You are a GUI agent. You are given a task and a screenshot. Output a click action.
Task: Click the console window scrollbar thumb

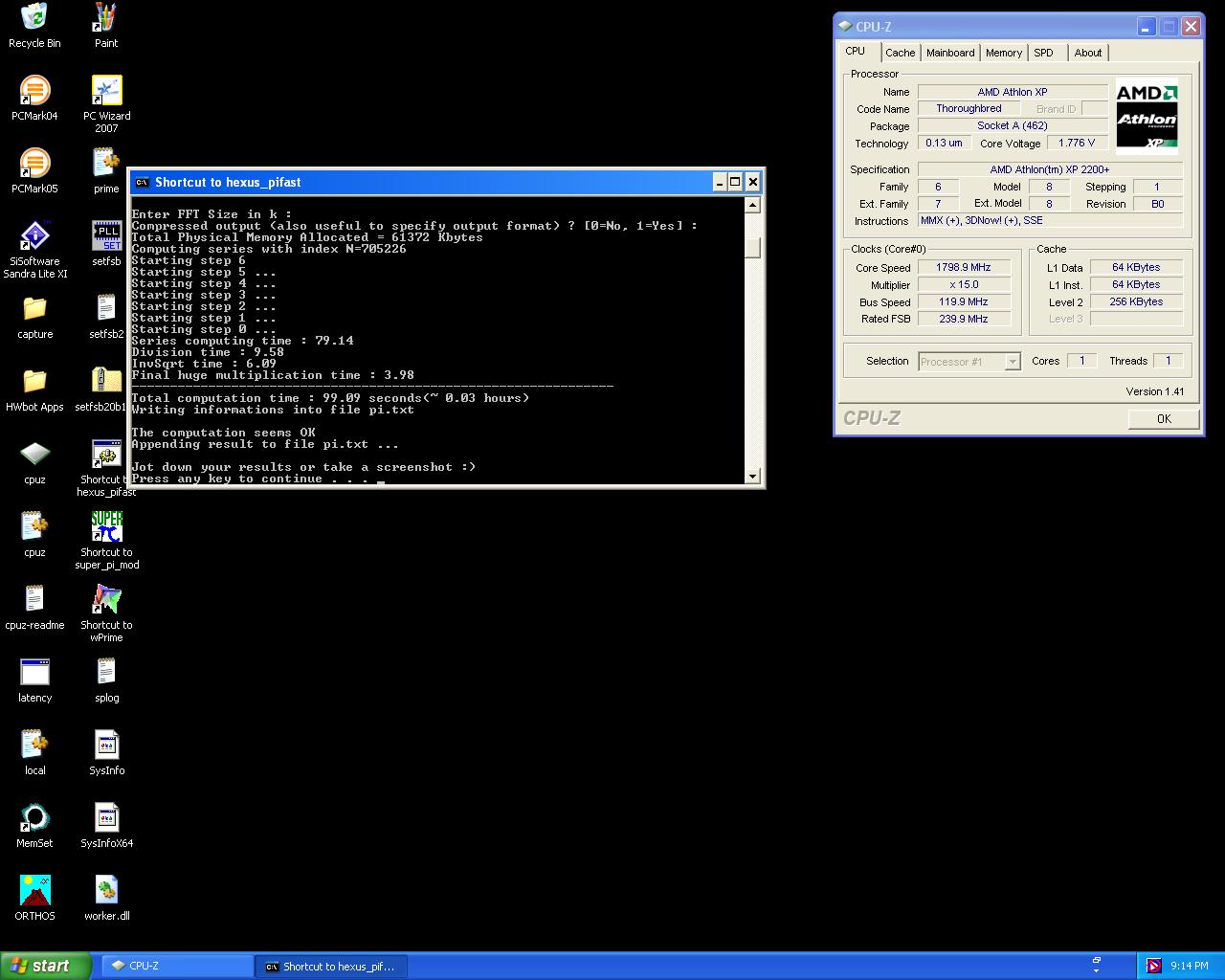752,248
